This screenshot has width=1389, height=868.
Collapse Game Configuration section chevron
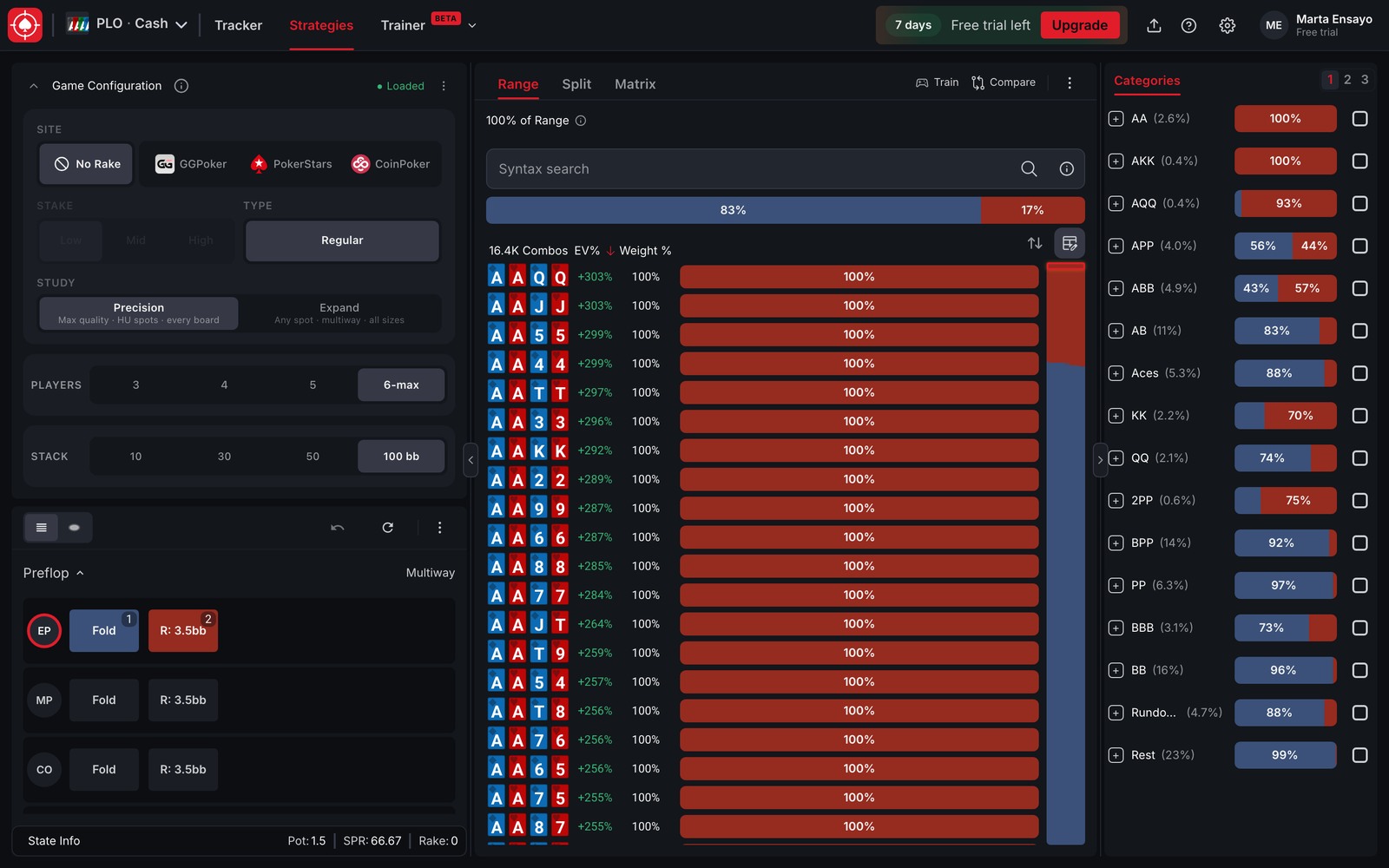[34, 86]
